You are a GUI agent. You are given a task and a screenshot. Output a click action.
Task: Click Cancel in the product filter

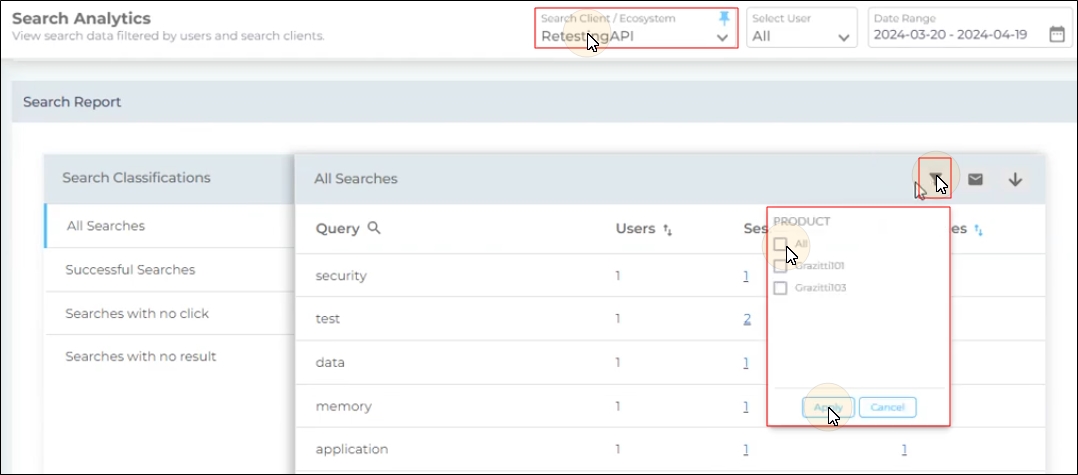887,407
